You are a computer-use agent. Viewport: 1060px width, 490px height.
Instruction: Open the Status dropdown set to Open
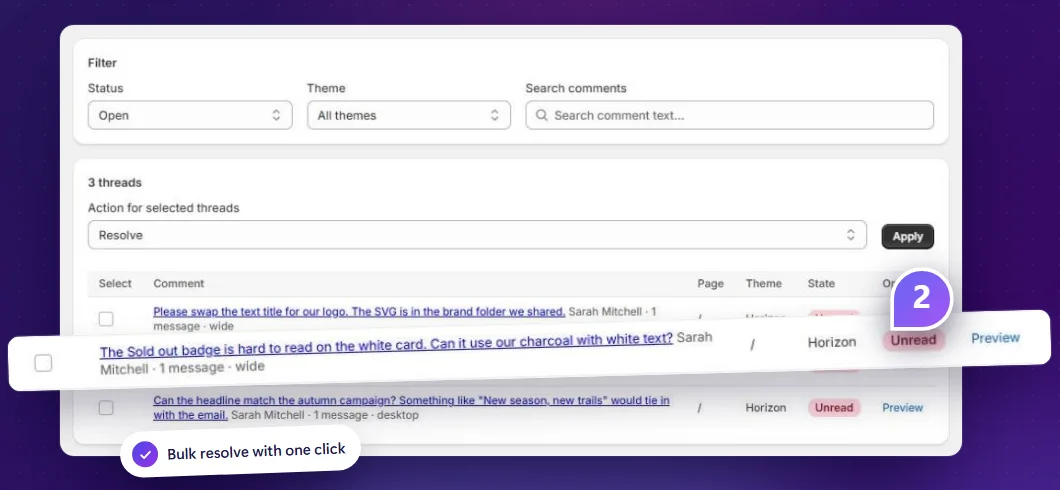pos(190,116)
